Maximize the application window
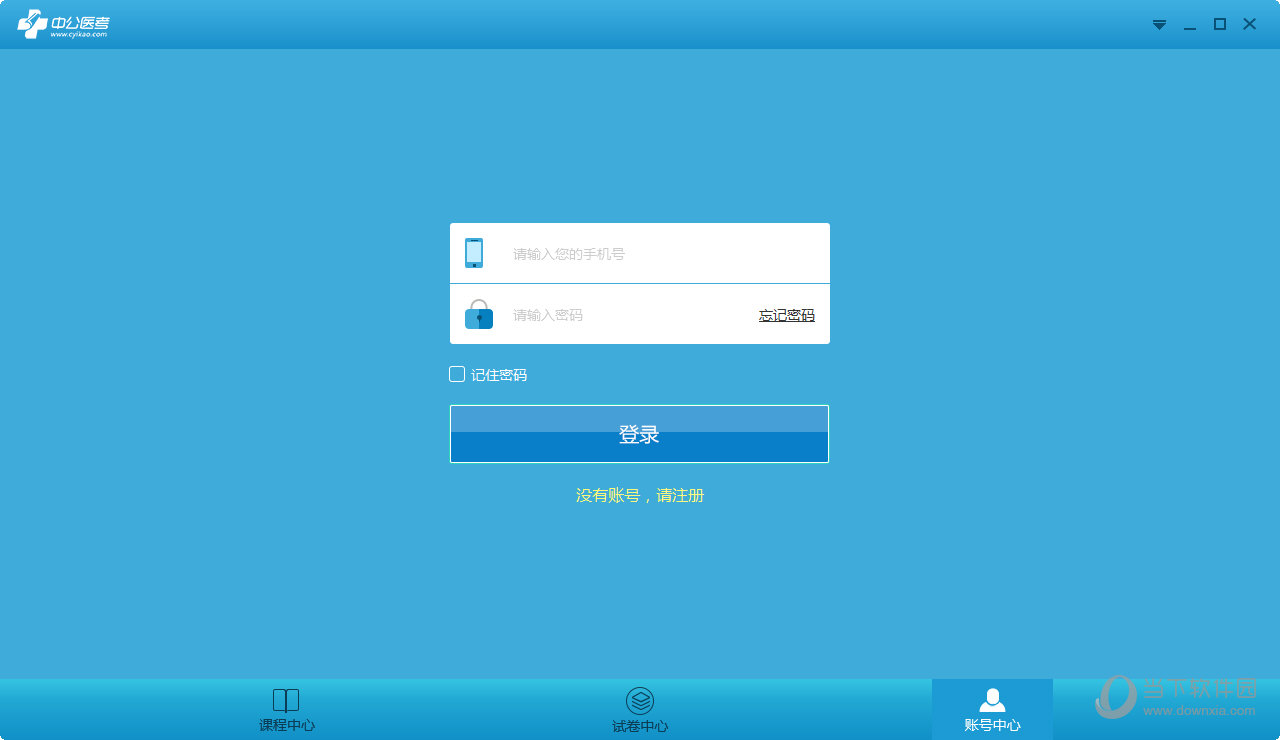This screenshot has height=740, width=1280. [1220, 24]
